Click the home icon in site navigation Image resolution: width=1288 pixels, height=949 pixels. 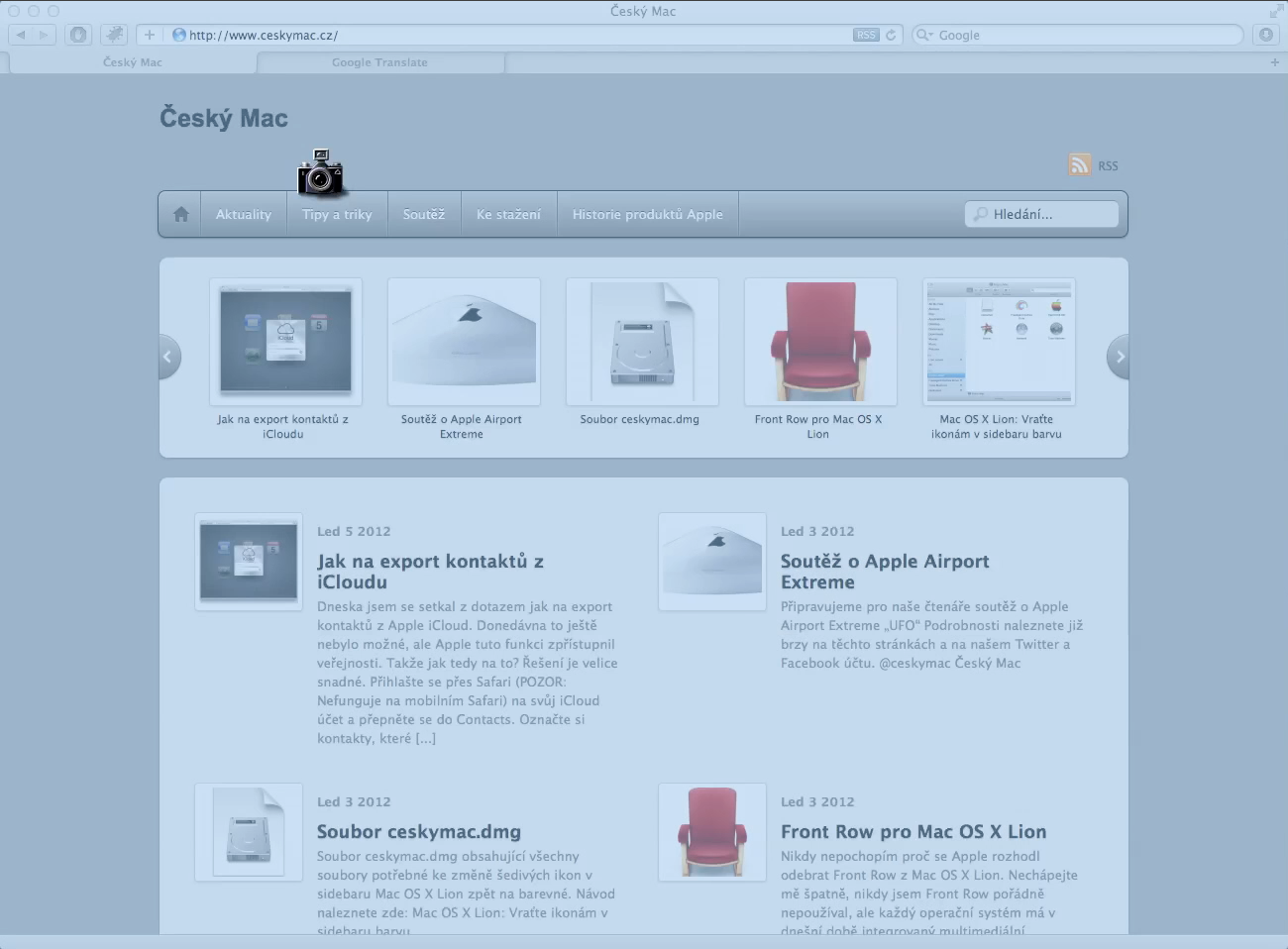coord(180,214)
